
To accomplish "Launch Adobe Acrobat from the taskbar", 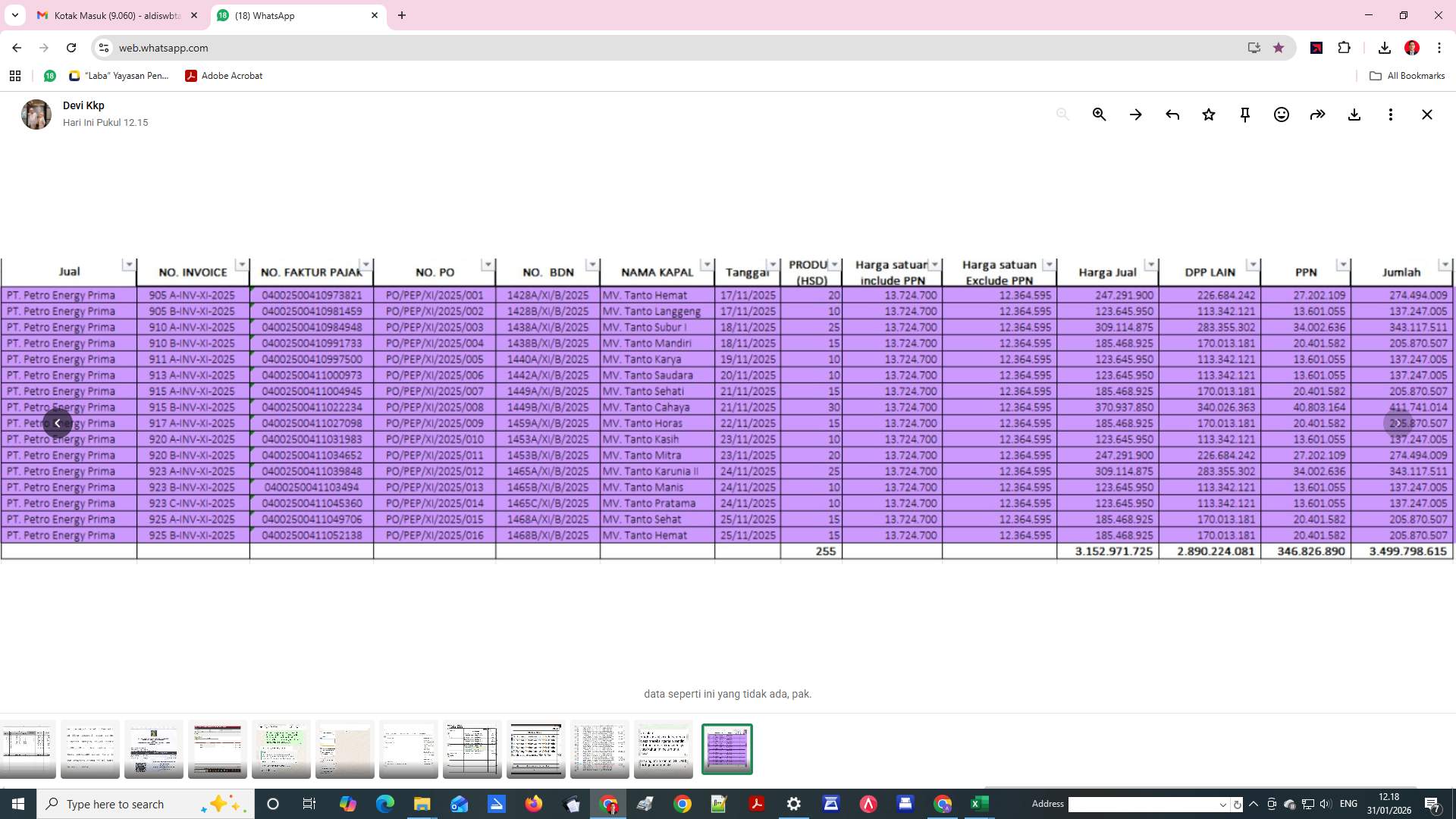I will 757,803.
